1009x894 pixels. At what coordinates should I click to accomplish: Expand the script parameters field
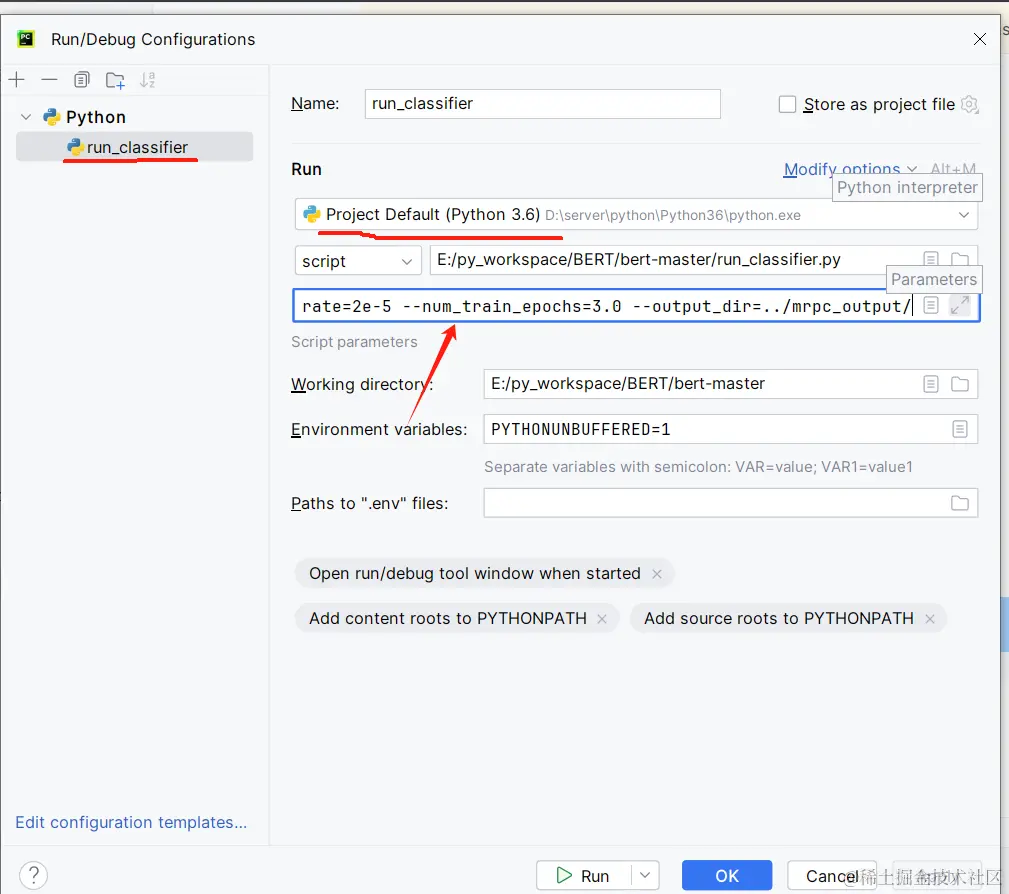pyautogui.click(x=959, y=305)
